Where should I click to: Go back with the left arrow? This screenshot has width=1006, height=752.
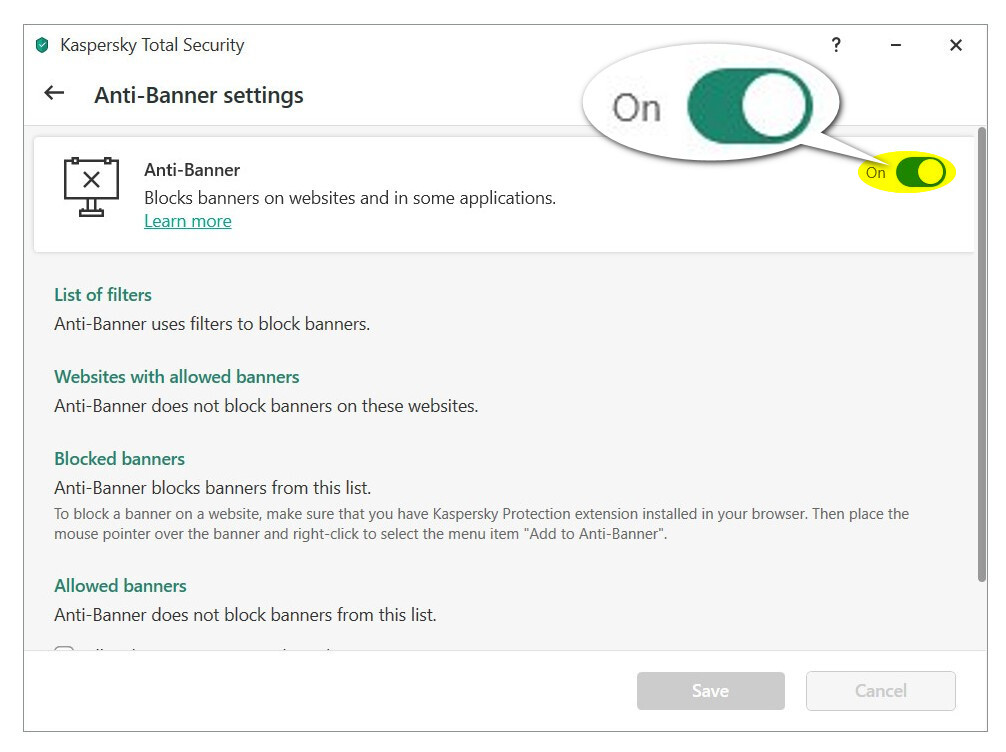point(54,93)
